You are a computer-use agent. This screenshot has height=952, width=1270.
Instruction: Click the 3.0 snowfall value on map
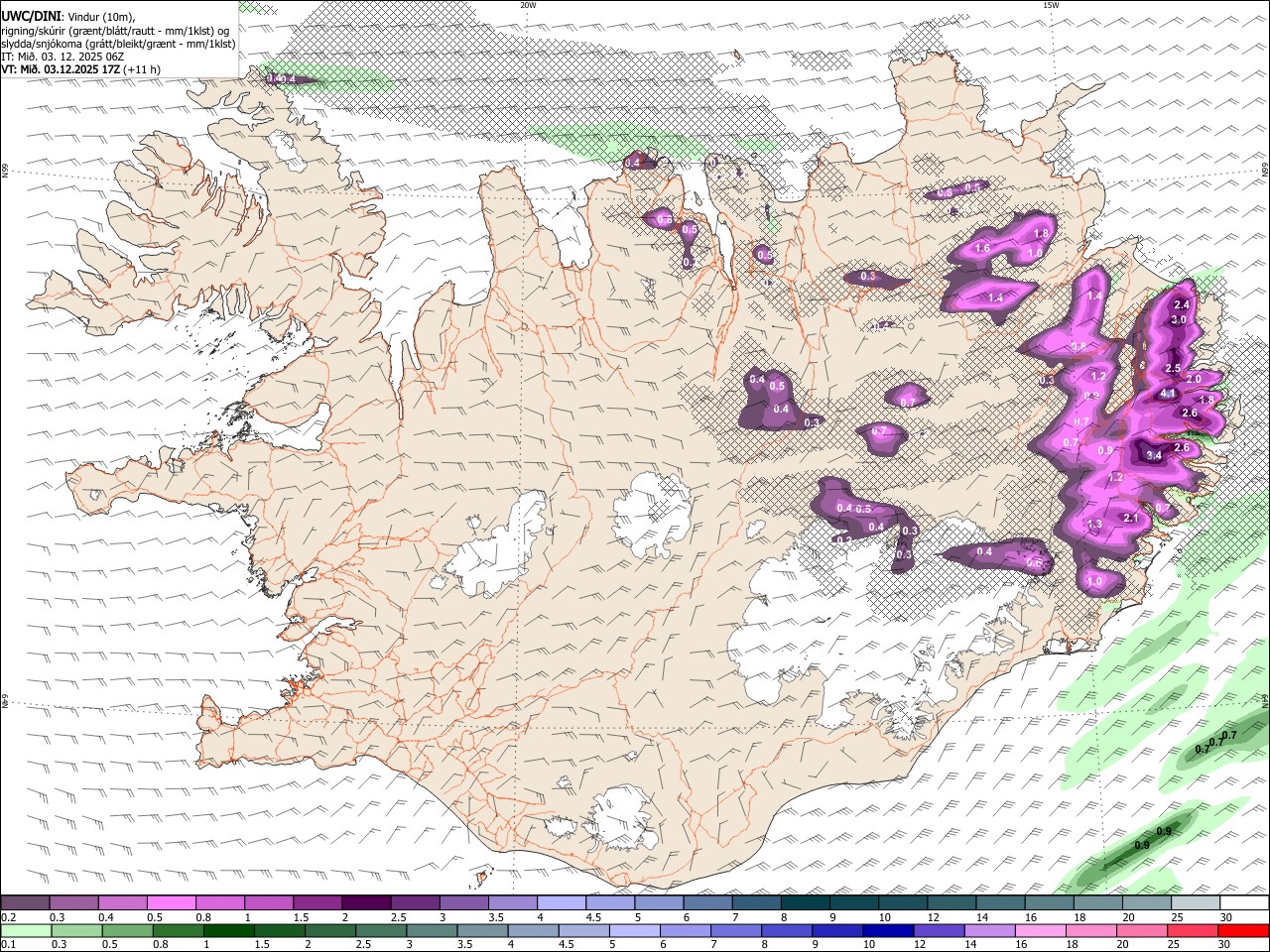[1179, 320]
